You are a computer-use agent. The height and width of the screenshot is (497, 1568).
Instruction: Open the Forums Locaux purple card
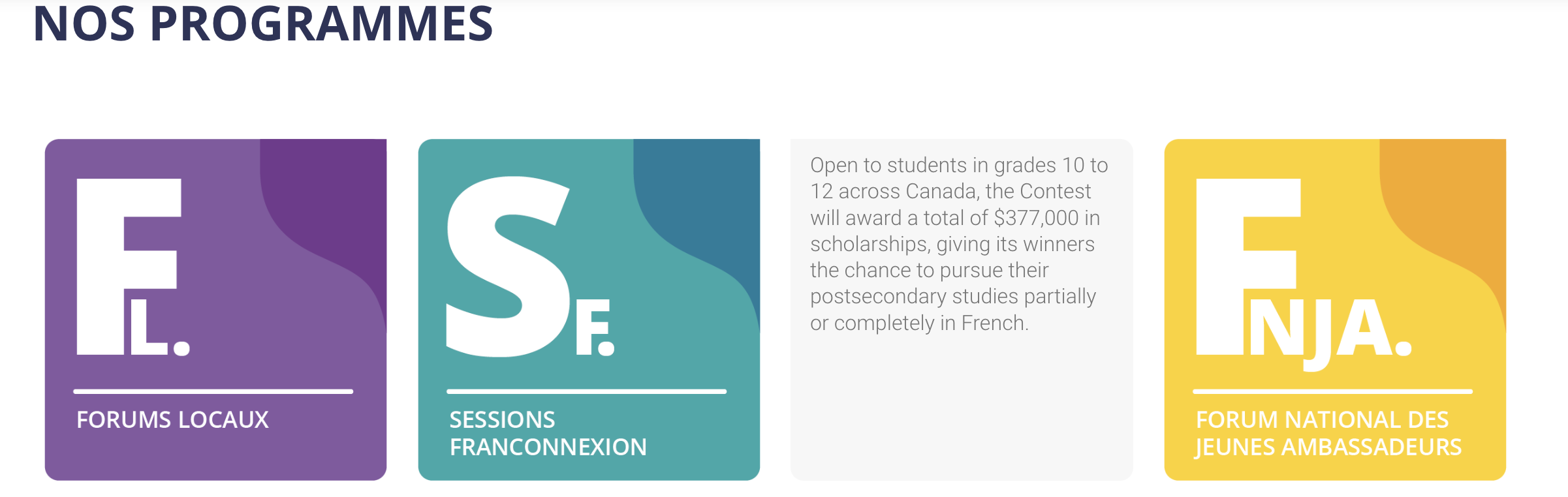click(215, 310)
